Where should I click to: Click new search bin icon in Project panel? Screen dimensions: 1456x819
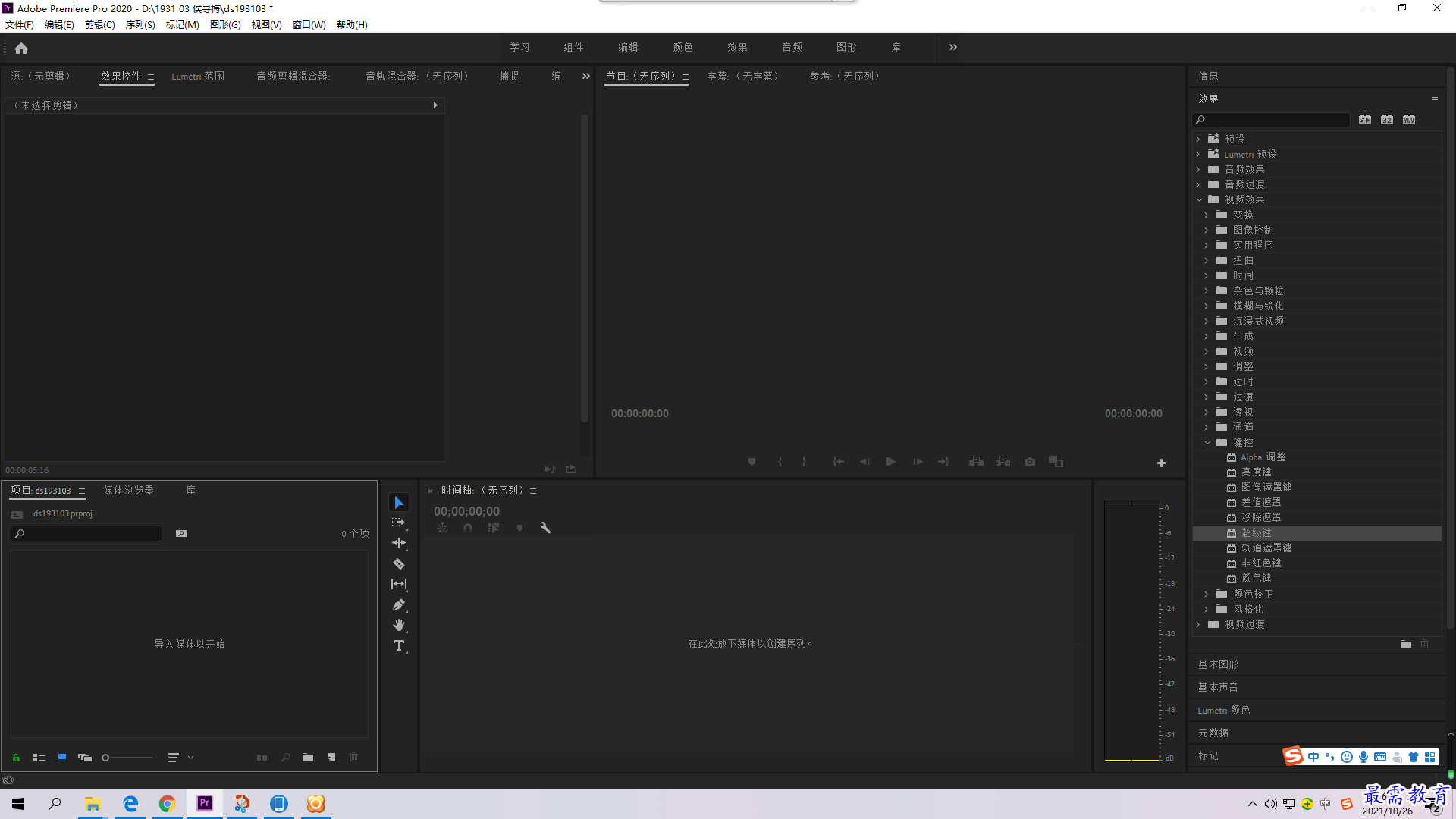click(181, 533)
